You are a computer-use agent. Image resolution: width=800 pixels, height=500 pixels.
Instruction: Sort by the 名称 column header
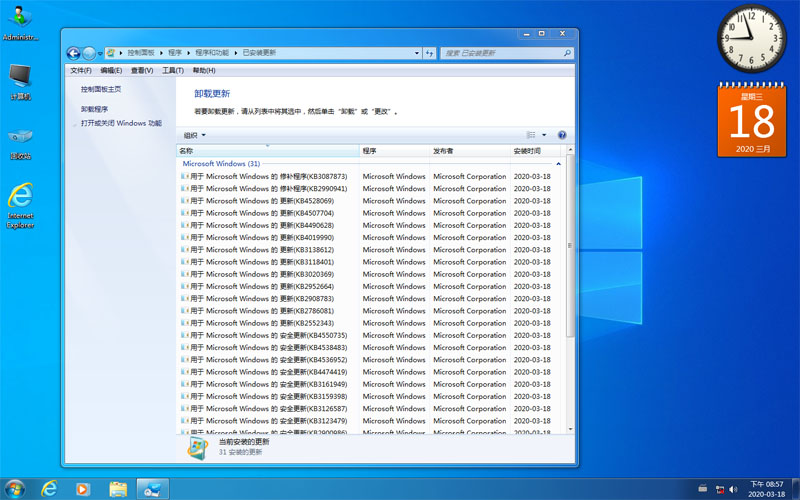pyautogui.click(x=268, y=151)
